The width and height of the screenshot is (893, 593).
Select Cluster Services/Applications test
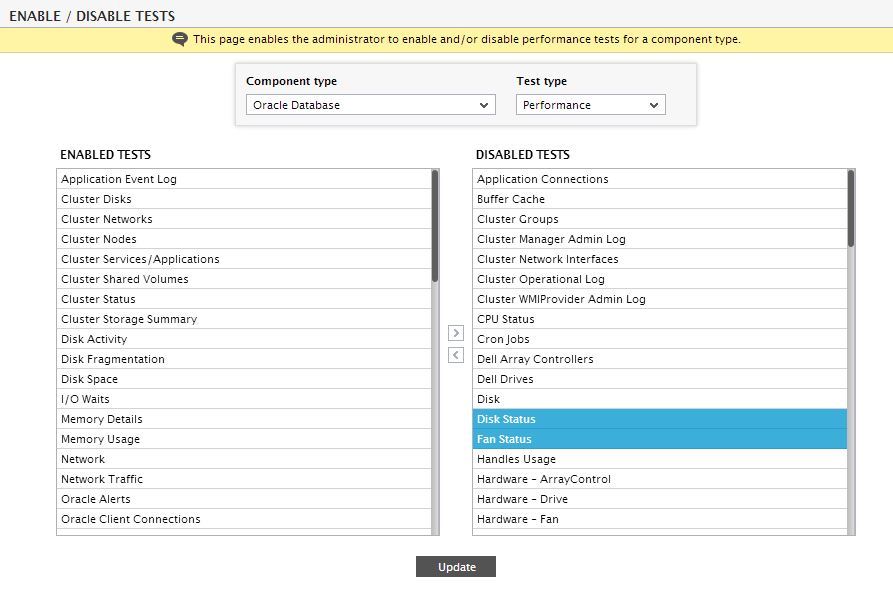[244, 259]
